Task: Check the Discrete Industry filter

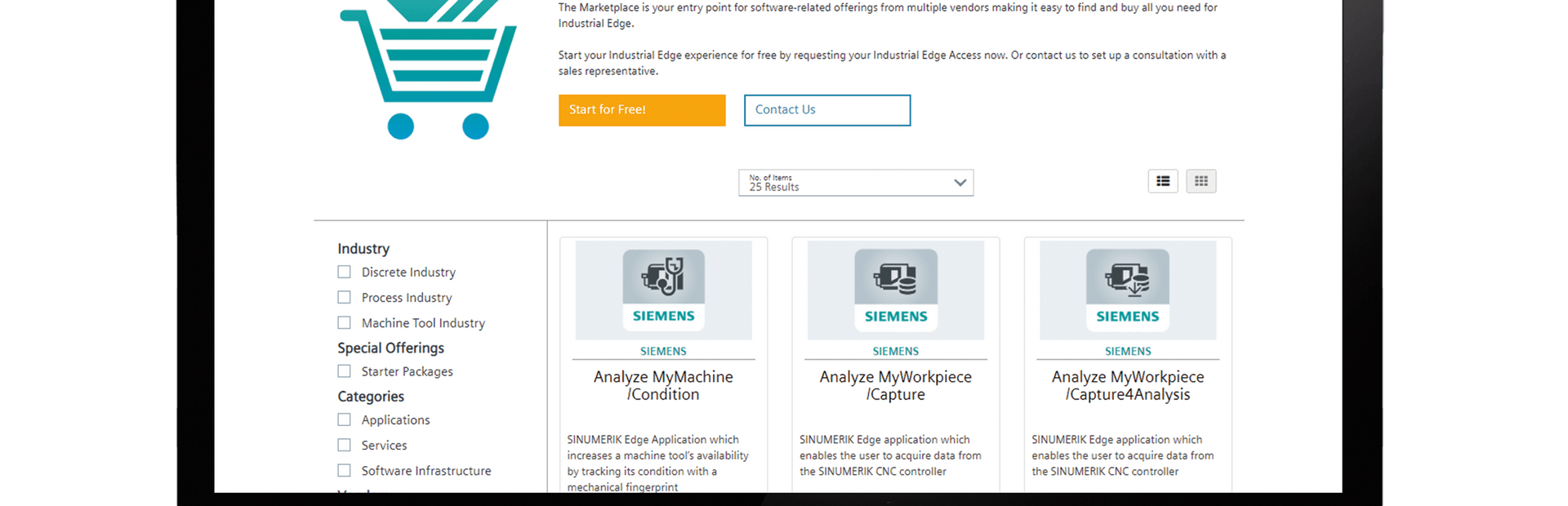Action: coord(345,272)
